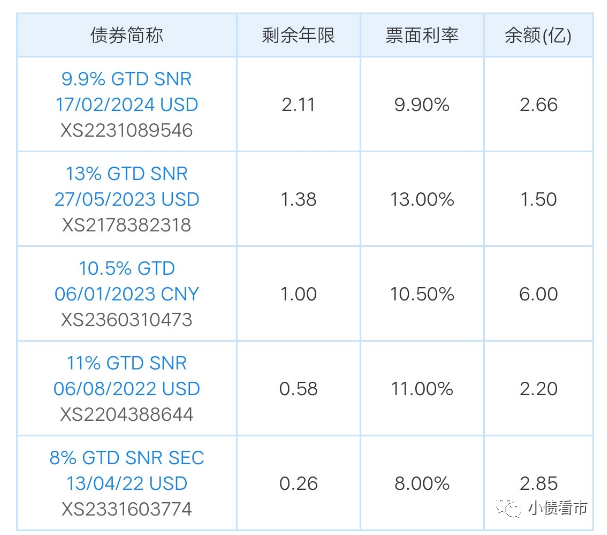Open the 13% GTD SNR 27/05/2023 USD bond link

tap(127, 186)
